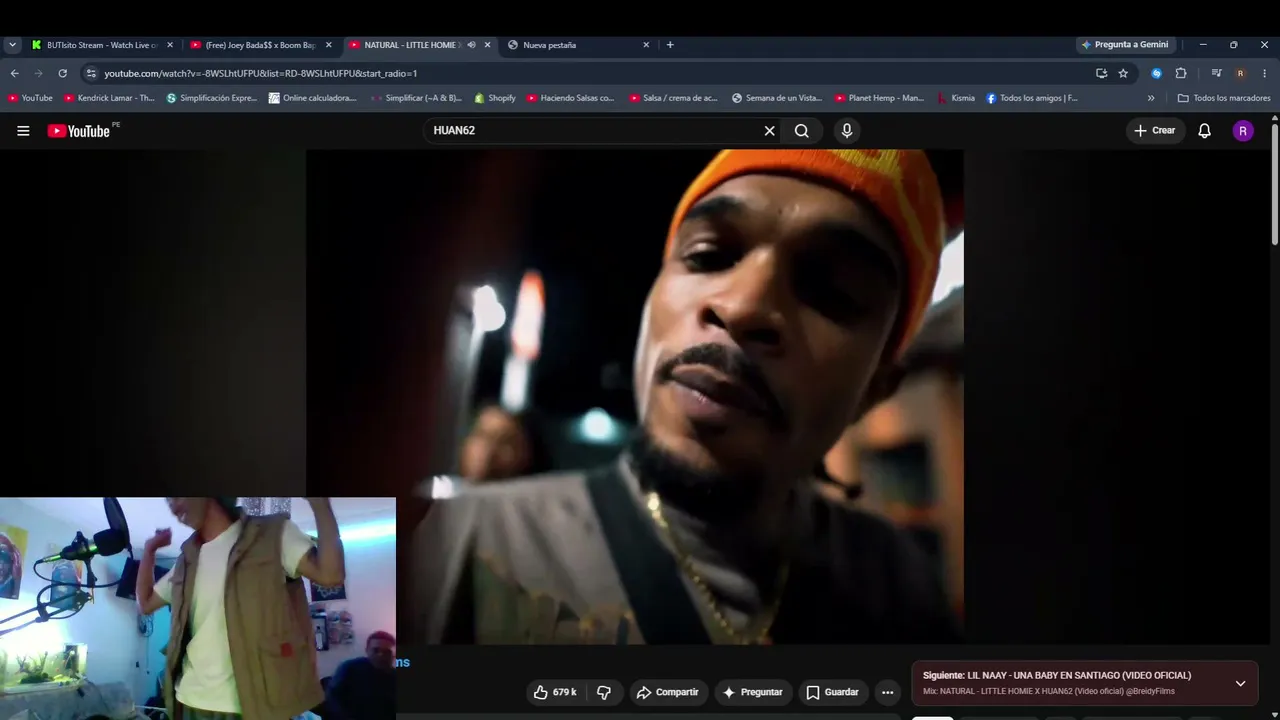Viewport: 1280px width, 720px height.
Task: Show more hidden bookmarks chevron
Action: click(1151, 98)
